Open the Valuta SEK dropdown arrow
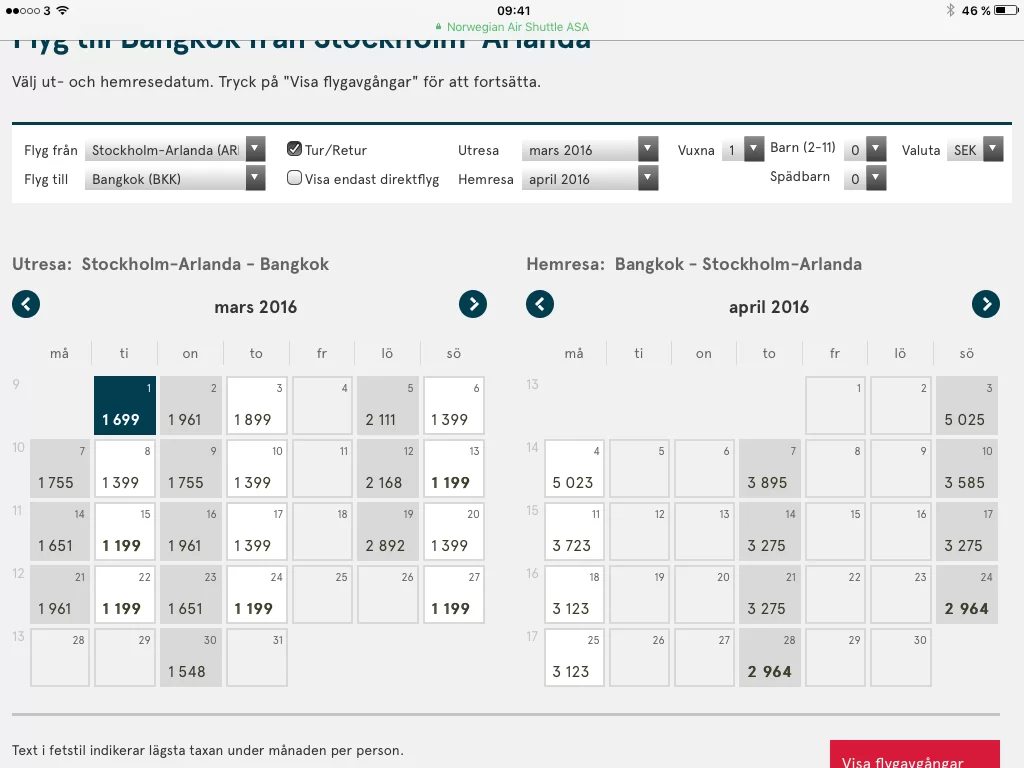 point(990,149)
